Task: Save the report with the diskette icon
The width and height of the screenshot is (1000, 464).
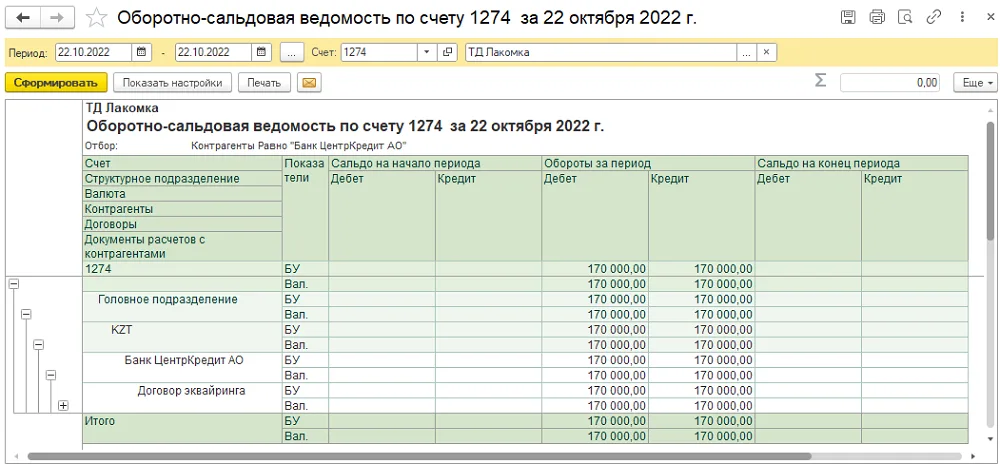Action: click(x=848, y=17)
